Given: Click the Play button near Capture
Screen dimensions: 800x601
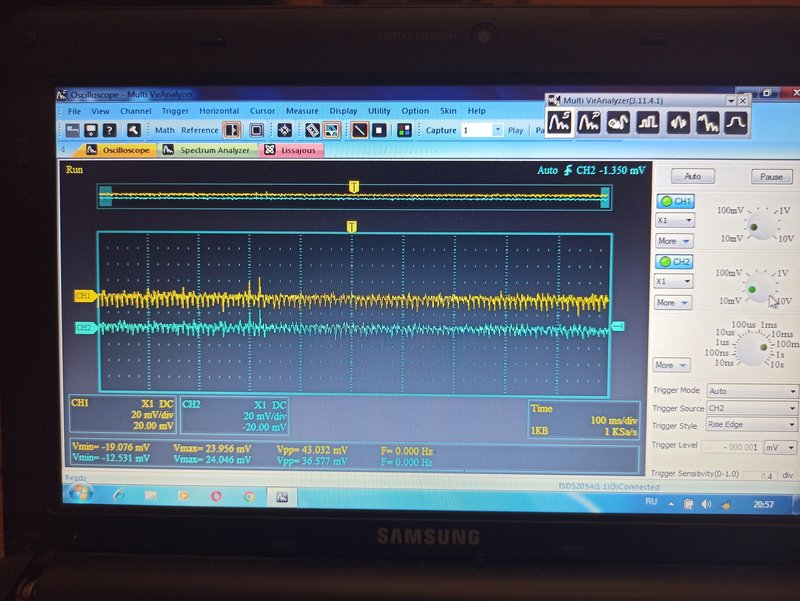Looking at the screenshot, I should [515, 131].
